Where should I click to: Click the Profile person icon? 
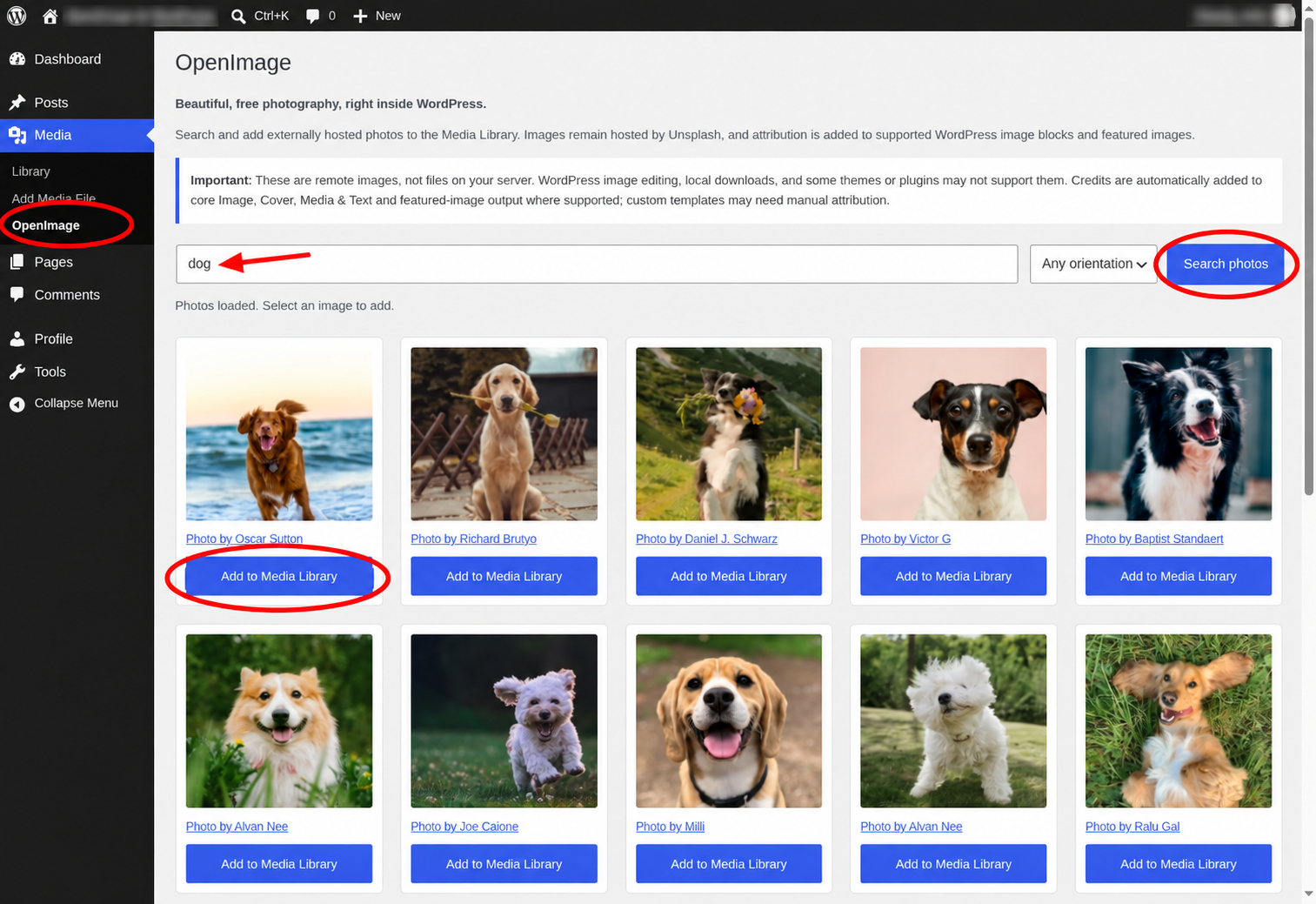tap(17, 339)
